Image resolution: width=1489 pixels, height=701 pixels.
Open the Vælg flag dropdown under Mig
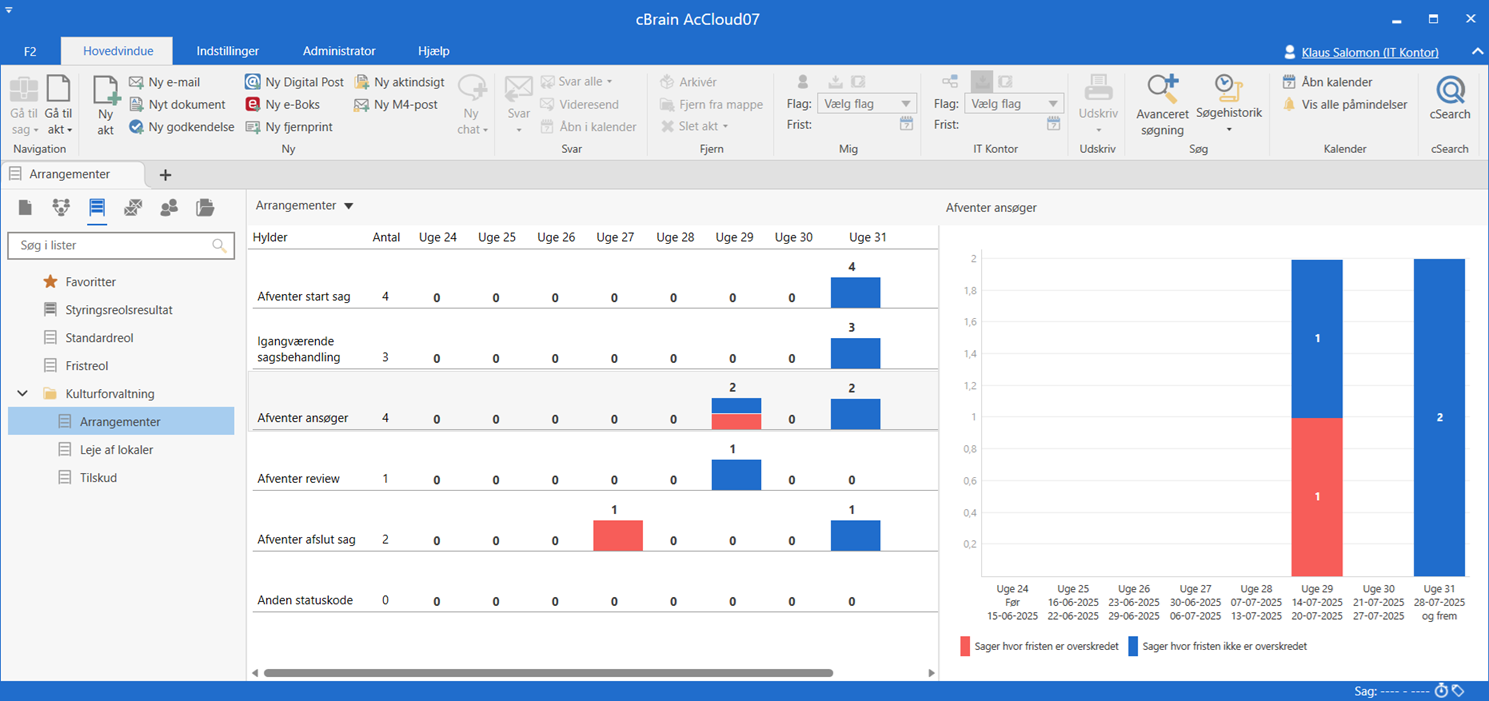(x=866, y=103)
